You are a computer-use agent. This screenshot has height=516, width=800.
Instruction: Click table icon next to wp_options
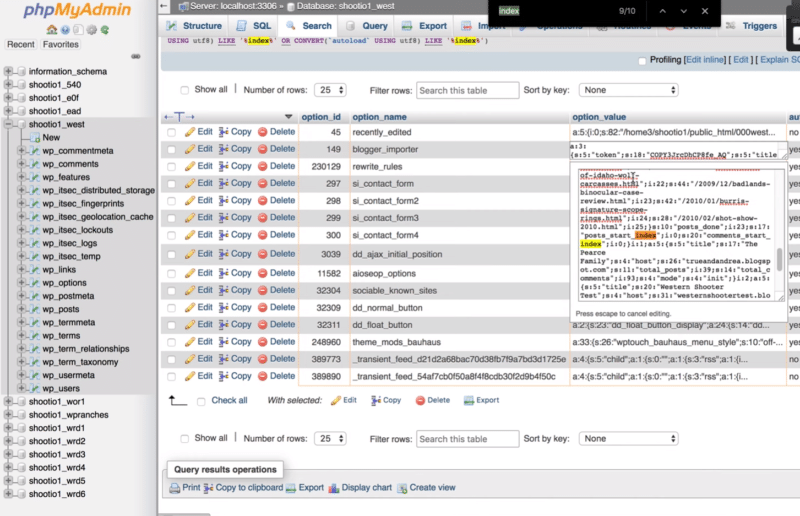click(x=35, y=283)
